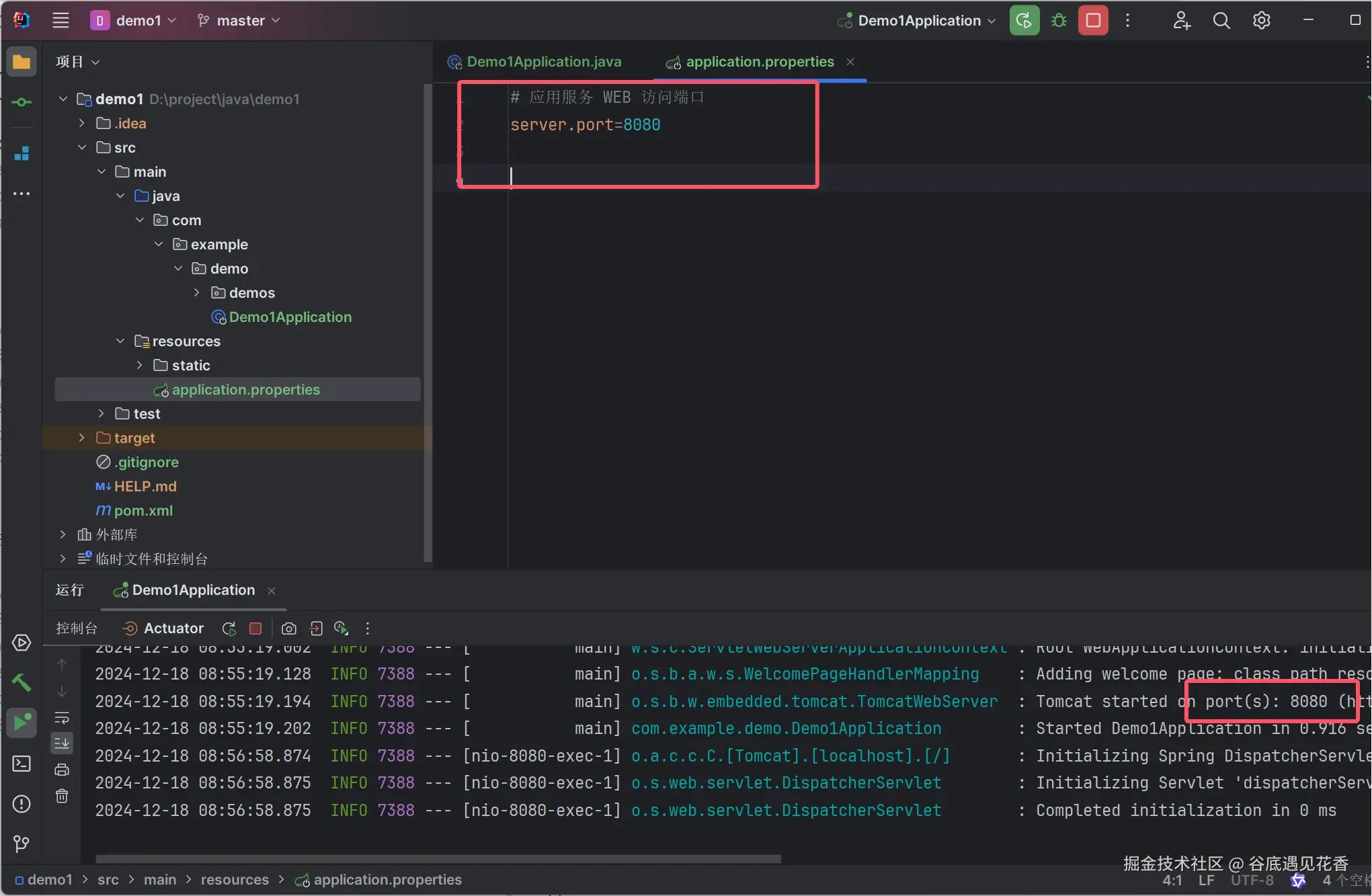Click the console horizontal scrollbar
This screenshot has width=1372, height=896.
tap(437, 859)
